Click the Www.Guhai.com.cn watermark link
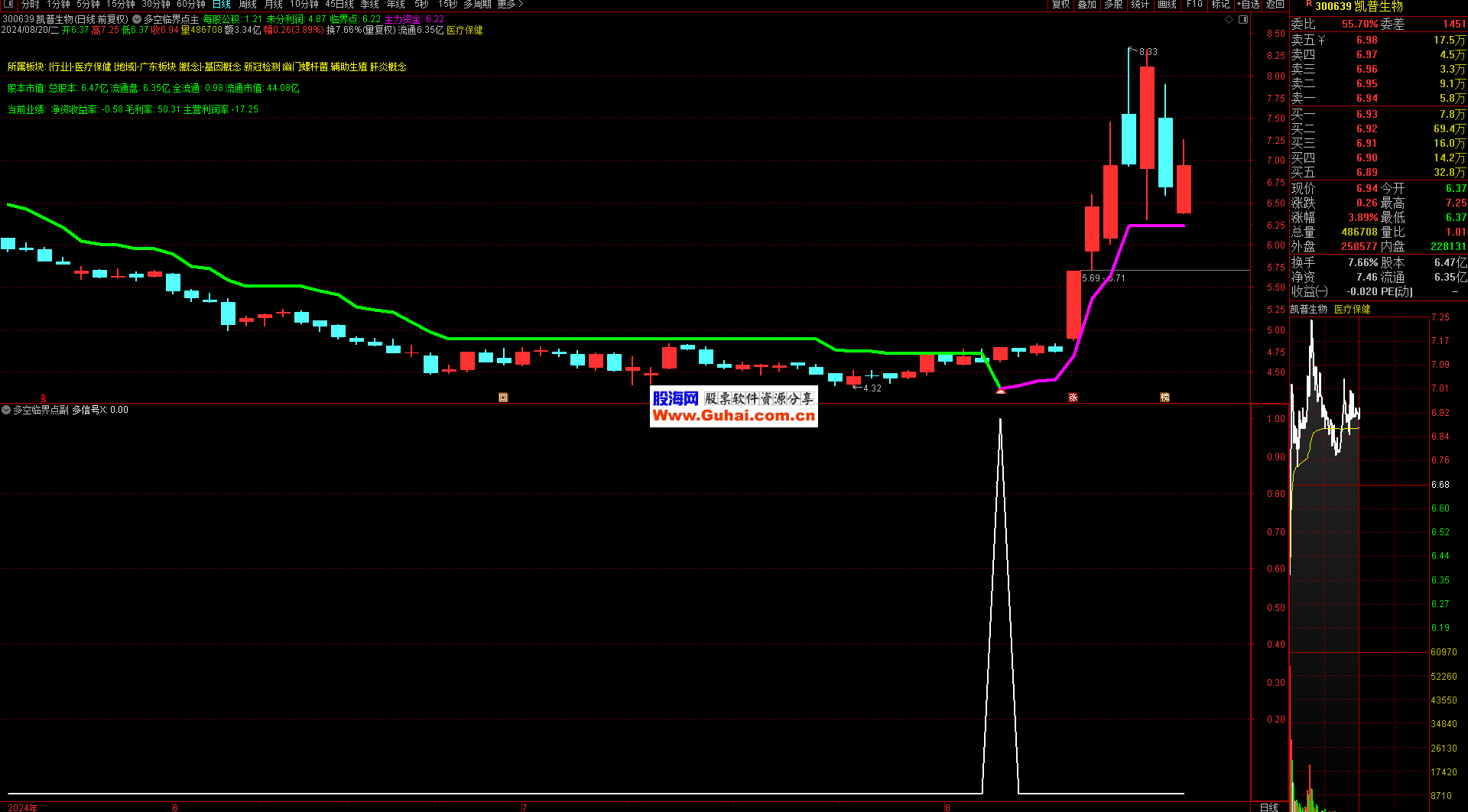The width and height of the screenshot is (1468, 812). [733, 416]
